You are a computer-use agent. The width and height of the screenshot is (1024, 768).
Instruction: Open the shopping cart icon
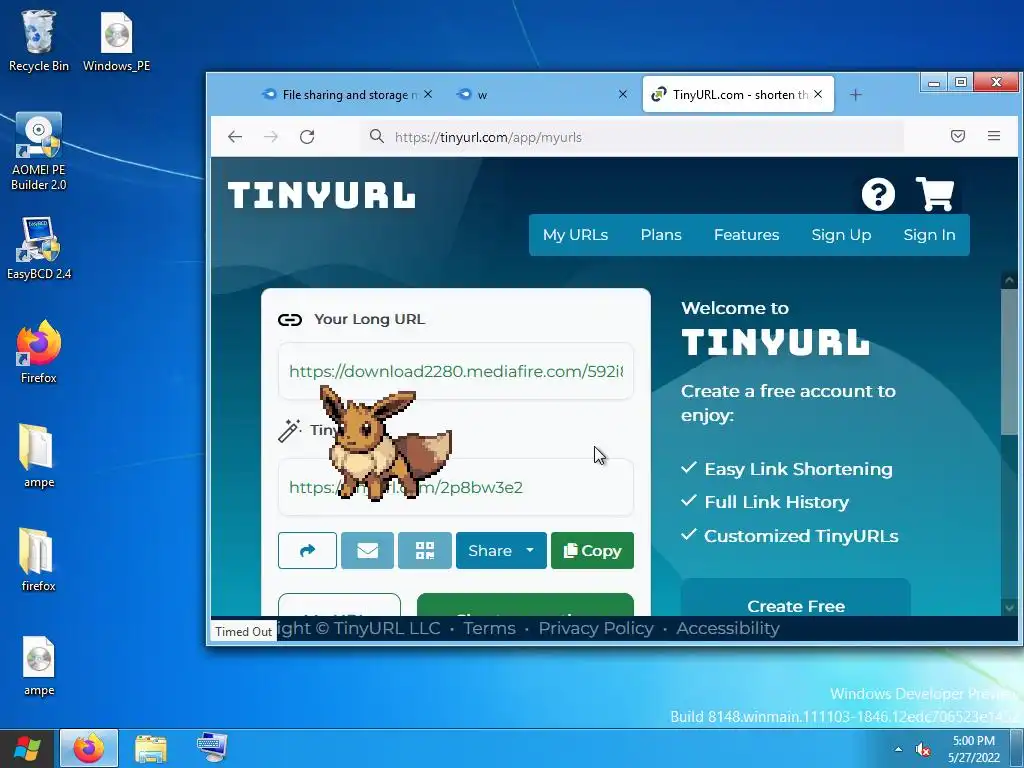point(935,194)
